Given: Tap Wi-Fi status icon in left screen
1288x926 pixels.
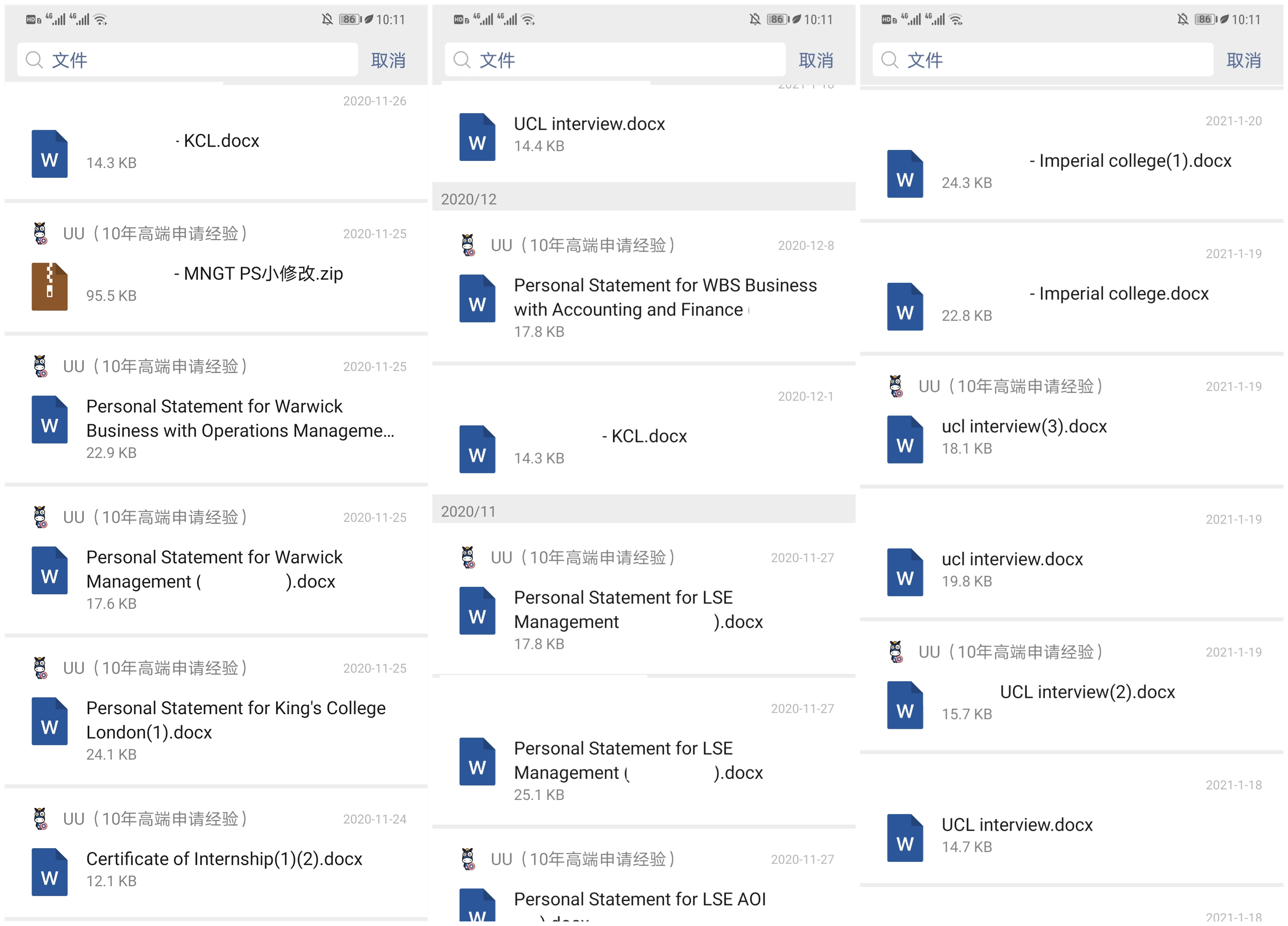Looking at the screenshot, I should (101, 20).
